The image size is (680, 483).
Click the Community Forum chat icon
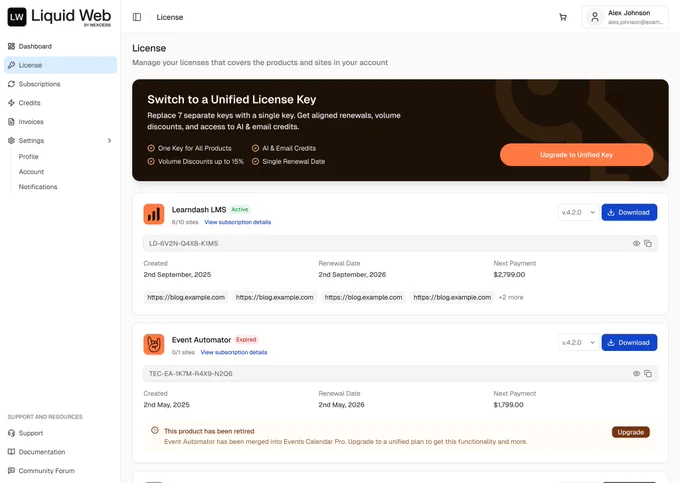click(x=11, y=470)
